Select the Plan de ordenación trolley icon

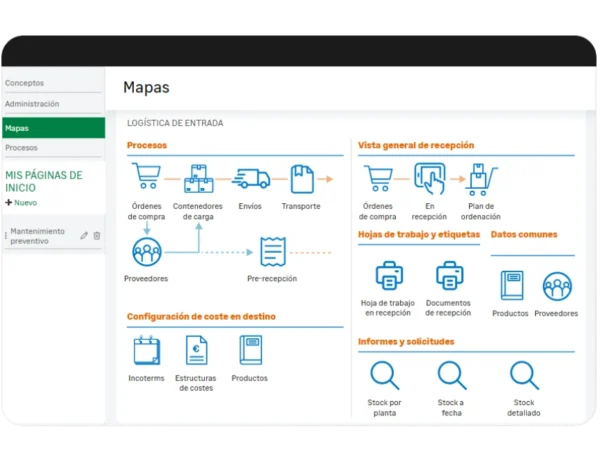point(481,179)
